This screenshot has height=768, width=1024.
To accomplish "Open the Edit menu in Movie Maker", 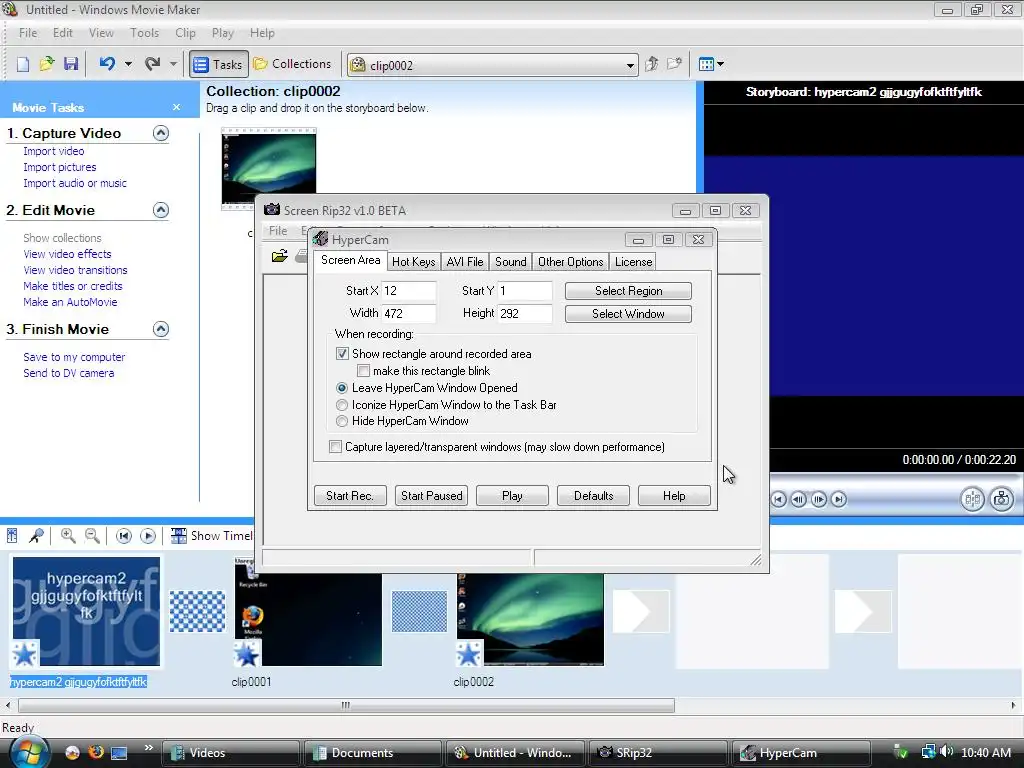I will 63,33.
